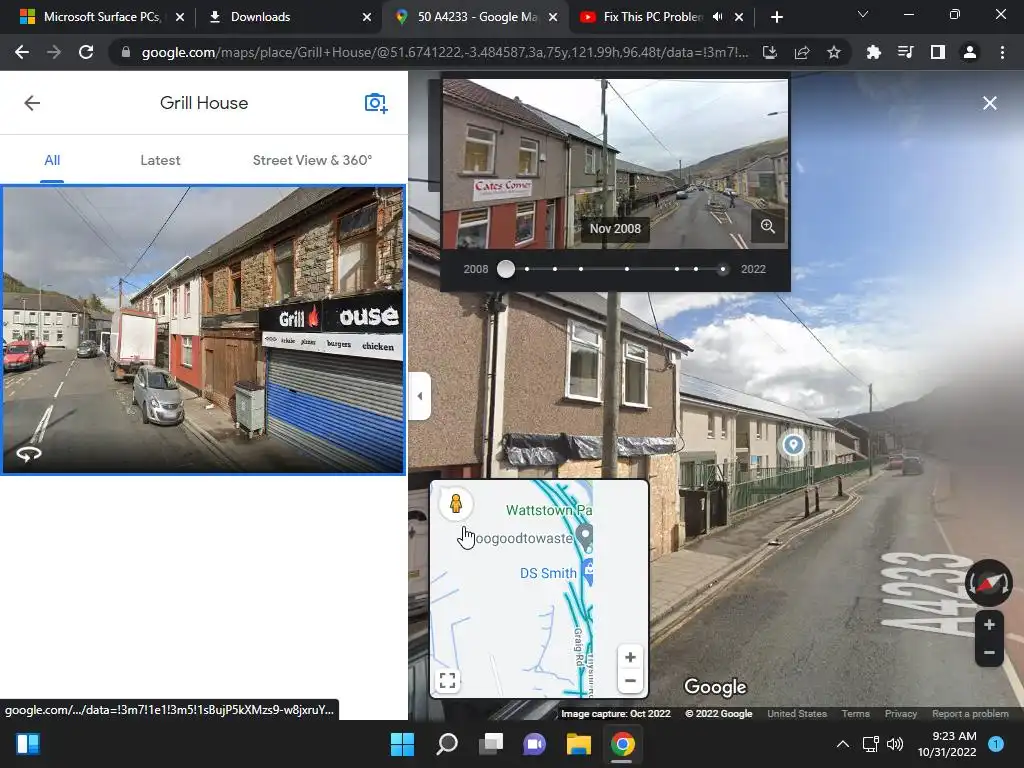1024x768 pixels.
Task: Zoom out on the mini map
Action: tap(630, 681)
